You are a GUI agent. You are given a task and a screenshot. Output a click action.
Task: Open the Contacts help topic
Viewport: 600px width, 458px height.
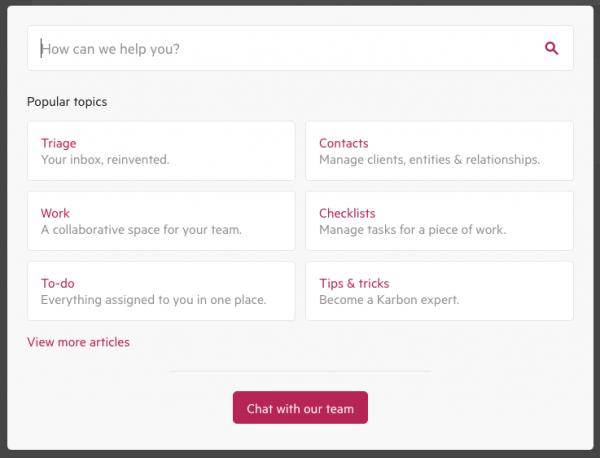(343, 143)
